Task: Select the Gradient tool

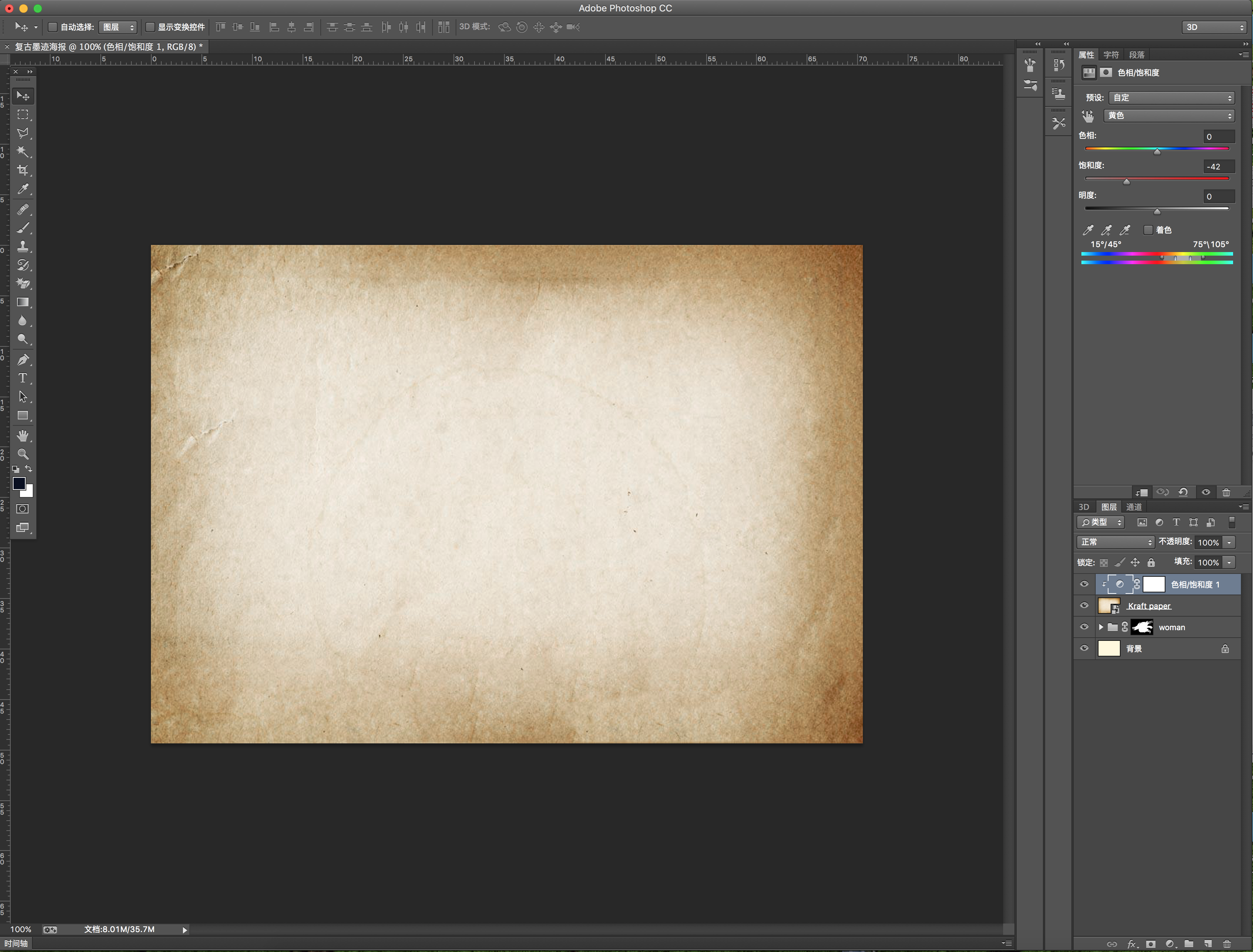Action: 23,302
